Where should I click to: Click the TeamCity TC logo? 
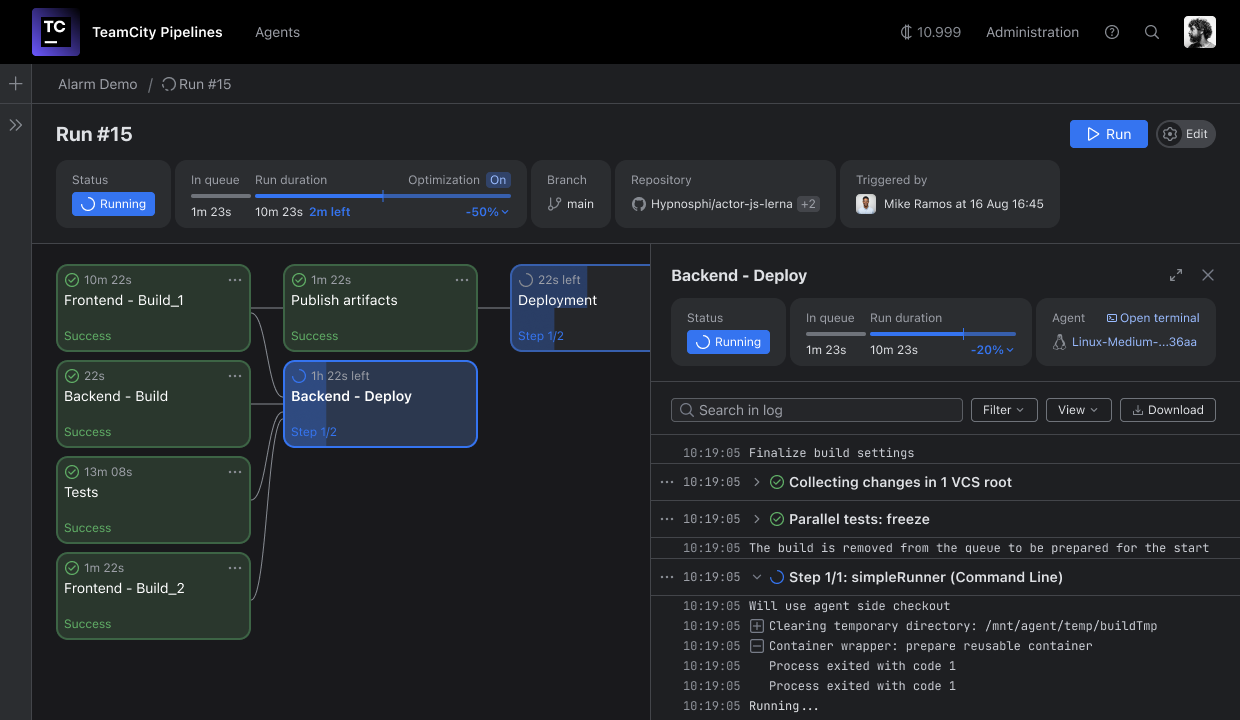(x=55, y=32)
